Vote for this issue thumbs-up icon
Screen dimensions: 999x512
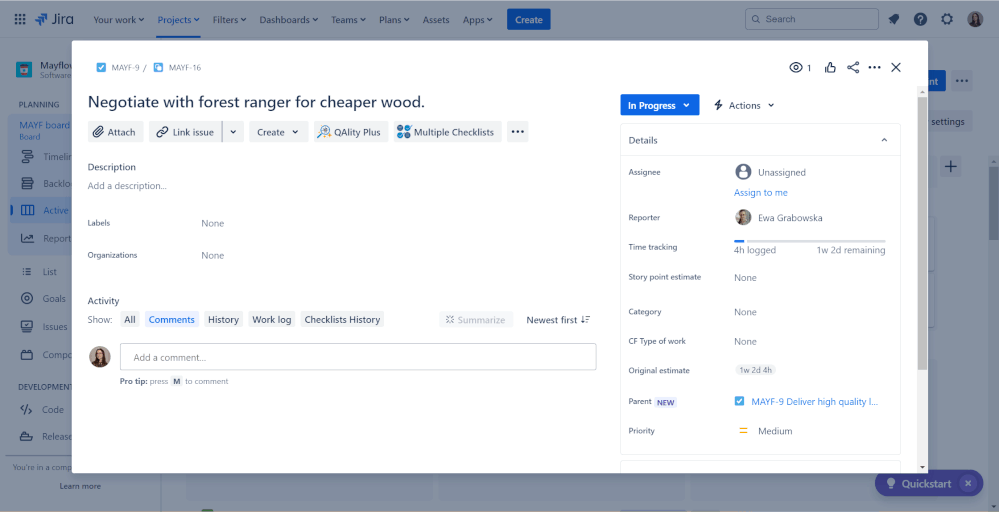click(830, 68)
